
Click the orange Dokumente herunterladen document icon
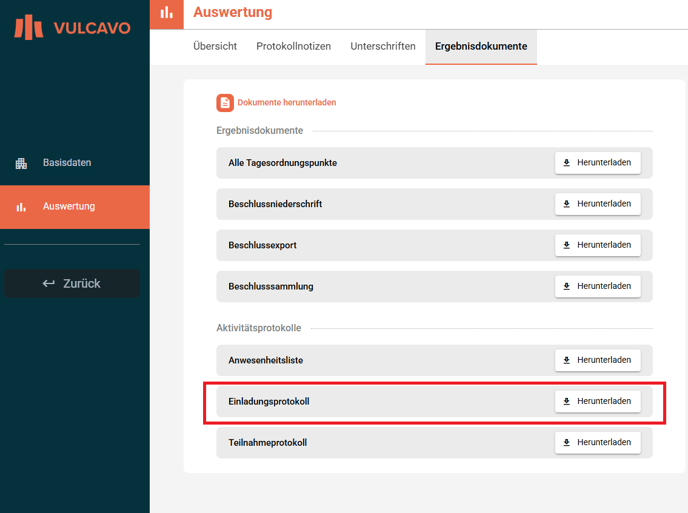coord(225,103)
